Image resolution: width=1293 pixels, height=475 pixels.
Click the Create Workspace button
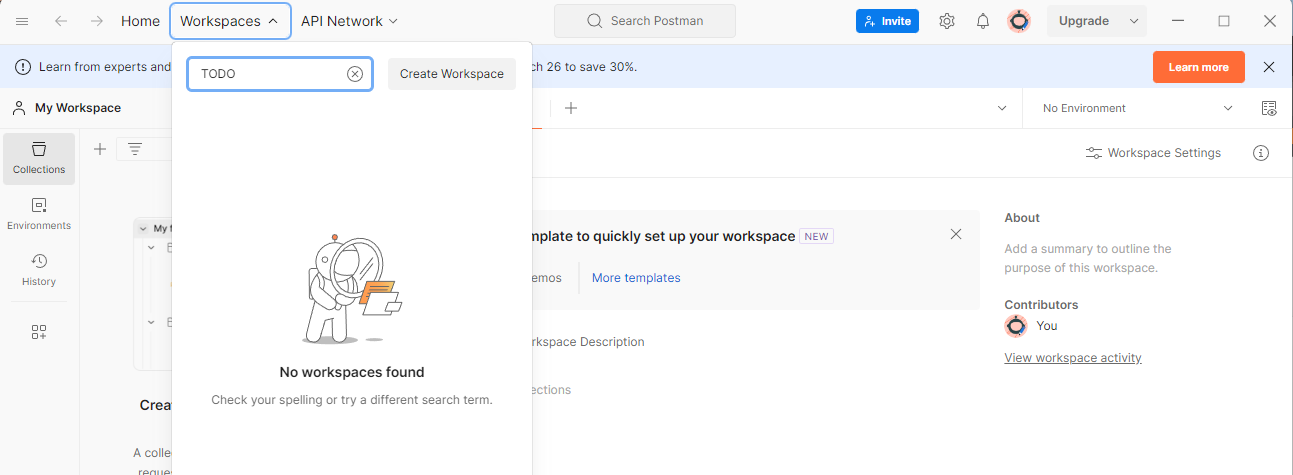452,74
